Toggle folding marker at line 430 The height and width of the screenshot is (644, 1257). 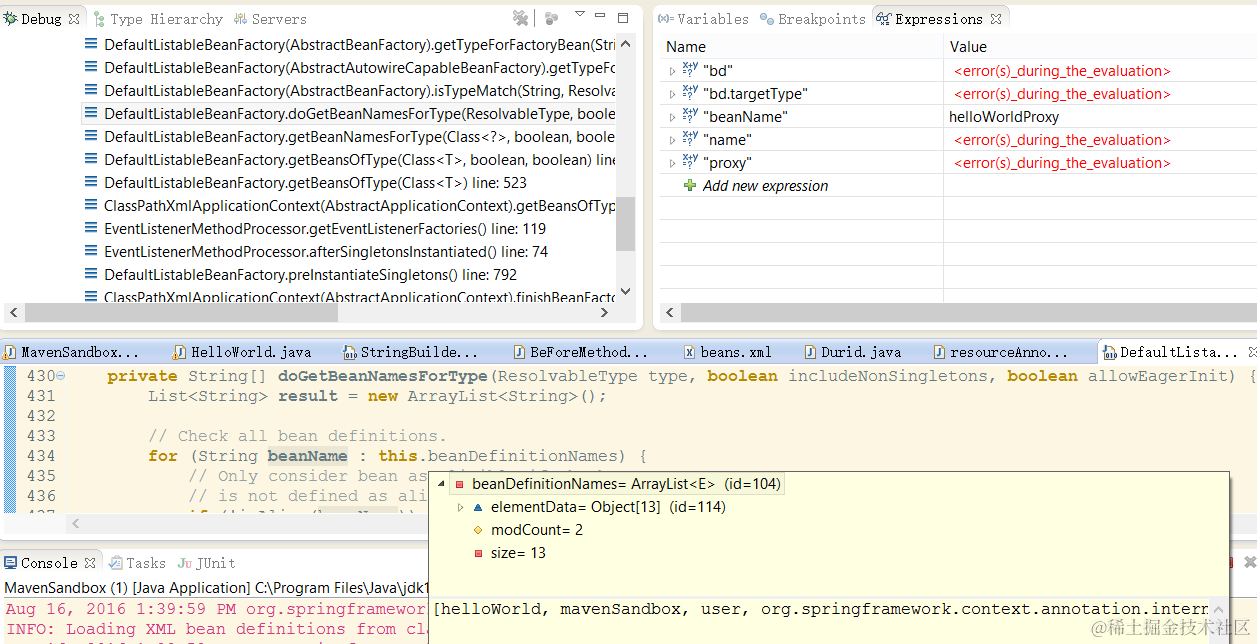61,376
